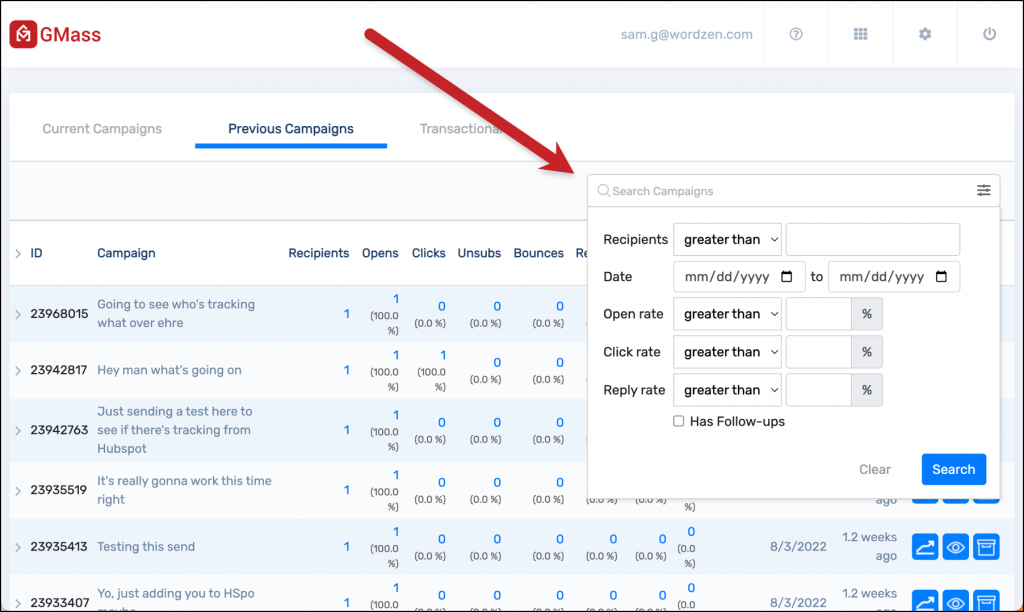Click the Search button
The image size is (1024, 612).
point(953,469)
